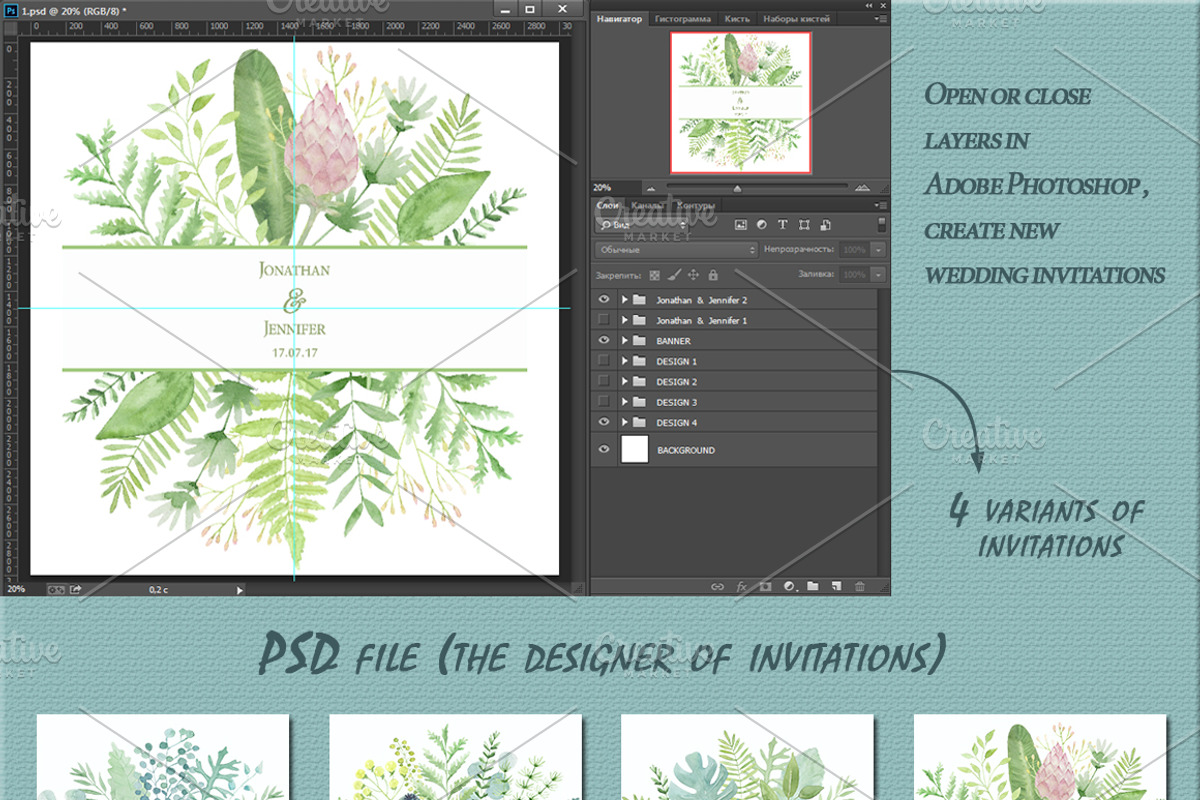Expand the DESIGN 4 group
The image size is (1200, 800).
[625, 422]
